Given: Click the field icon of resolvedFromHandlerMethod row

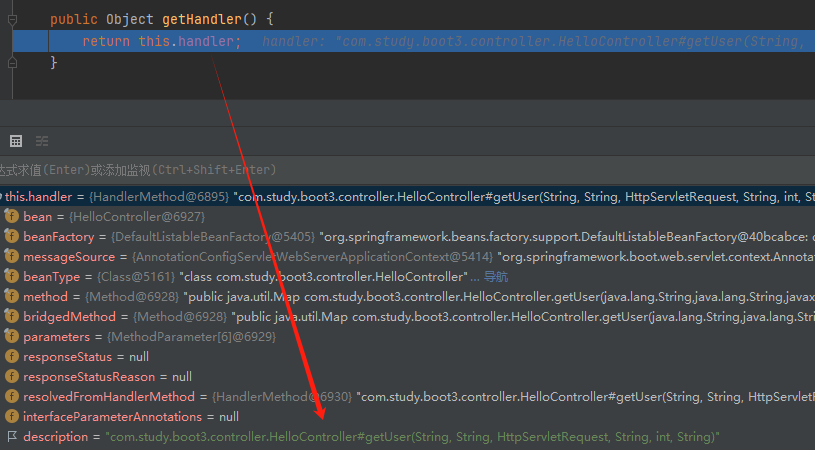Looking at the screenshot, I should (x=11, y=396).
